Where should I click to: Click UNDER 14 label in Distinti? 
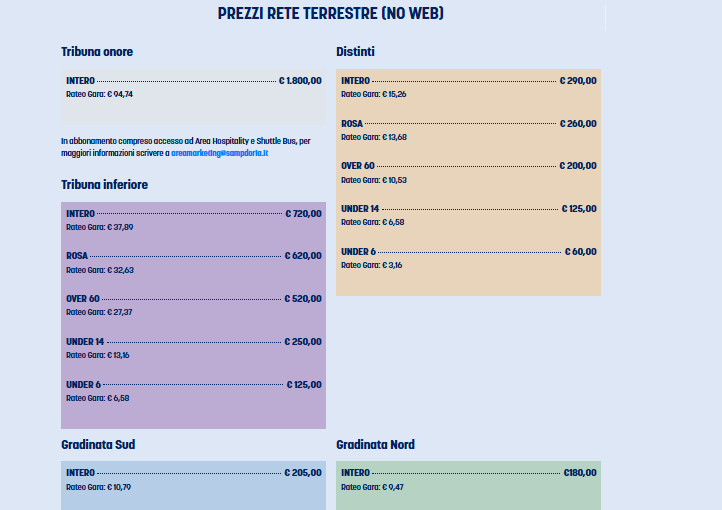pyautogui.click(x=360, y=209)
